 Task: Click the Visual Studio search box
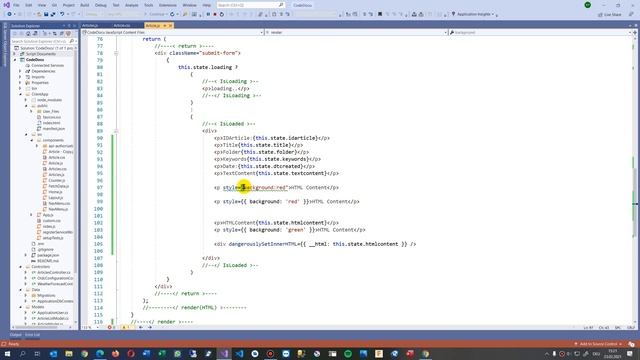click(x=250, y=5)
